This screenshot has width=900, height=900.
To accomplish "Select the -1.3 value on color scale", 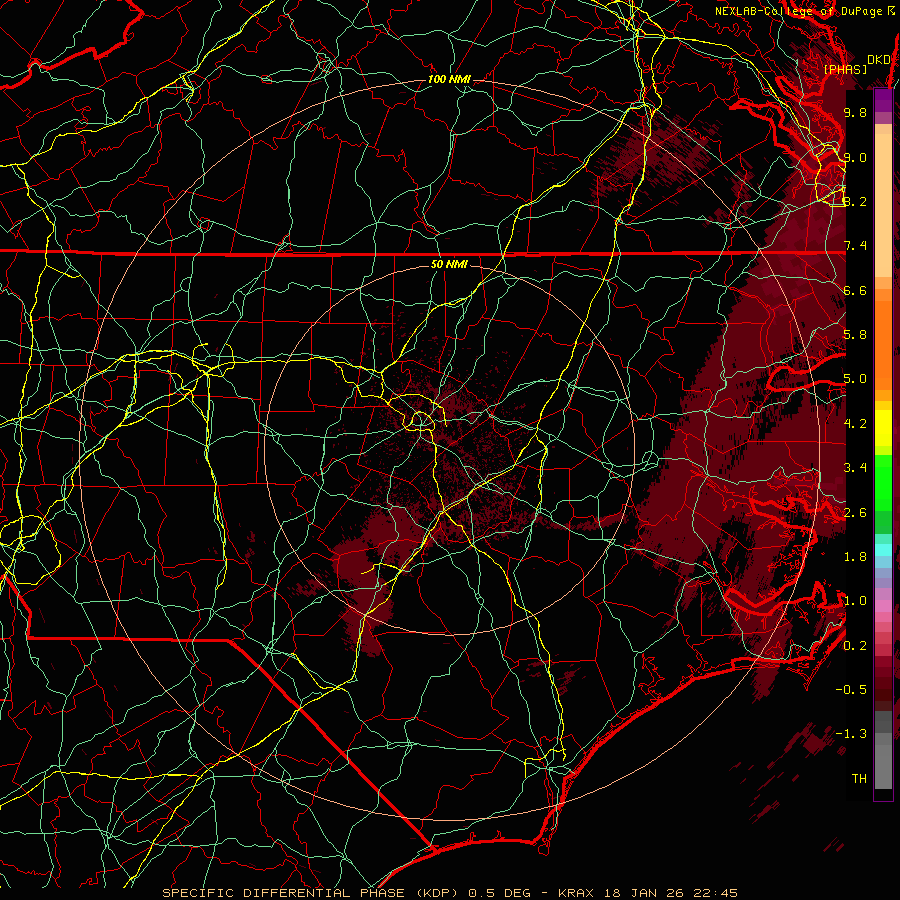I will pos(851,734).
